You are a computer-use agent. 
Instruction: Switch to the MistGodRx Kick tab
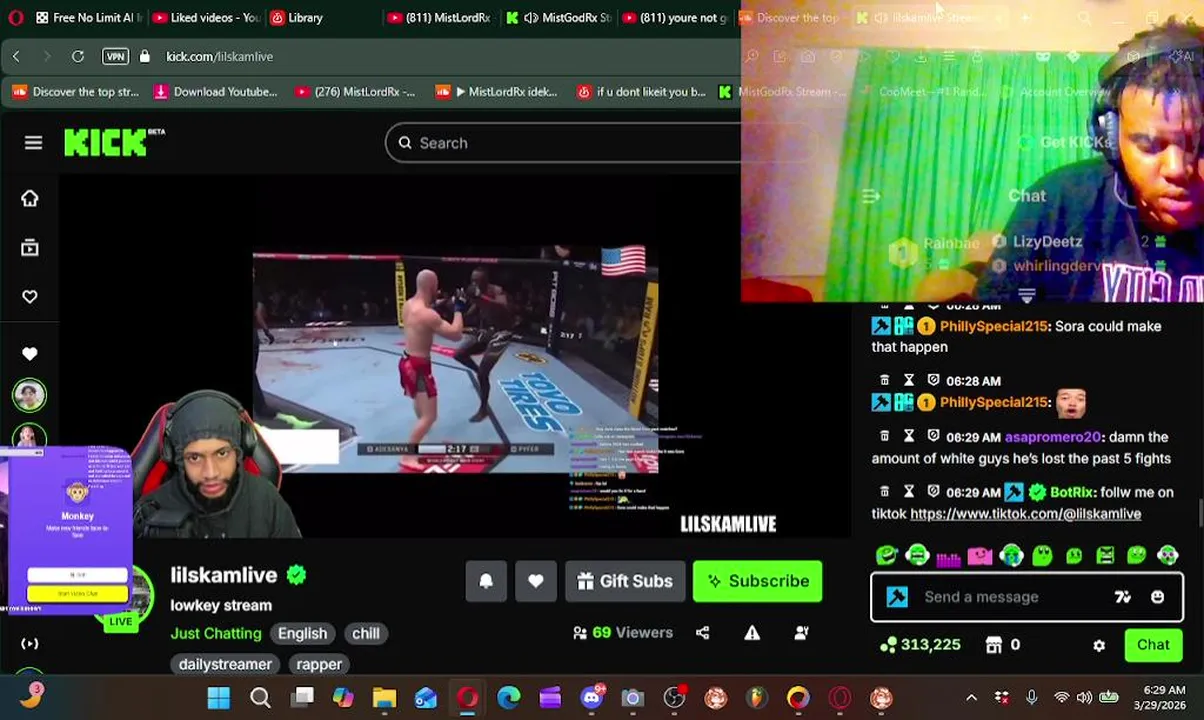pos(559,17)
